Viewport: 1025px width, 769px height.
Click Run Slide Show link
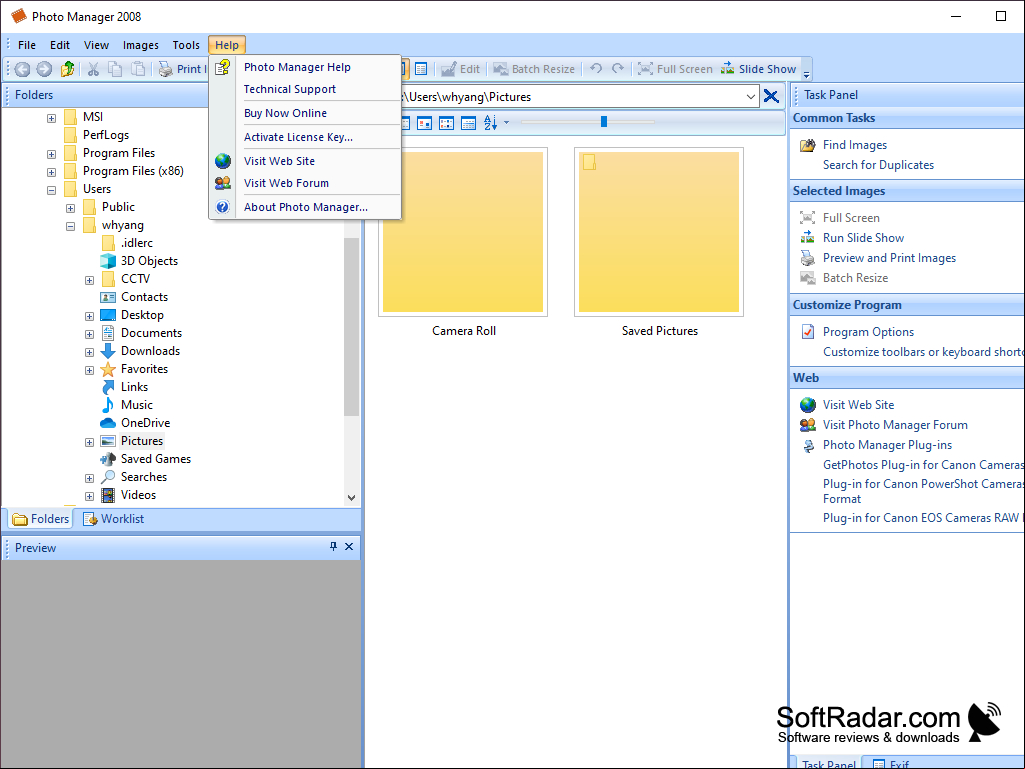click(863, 238)
